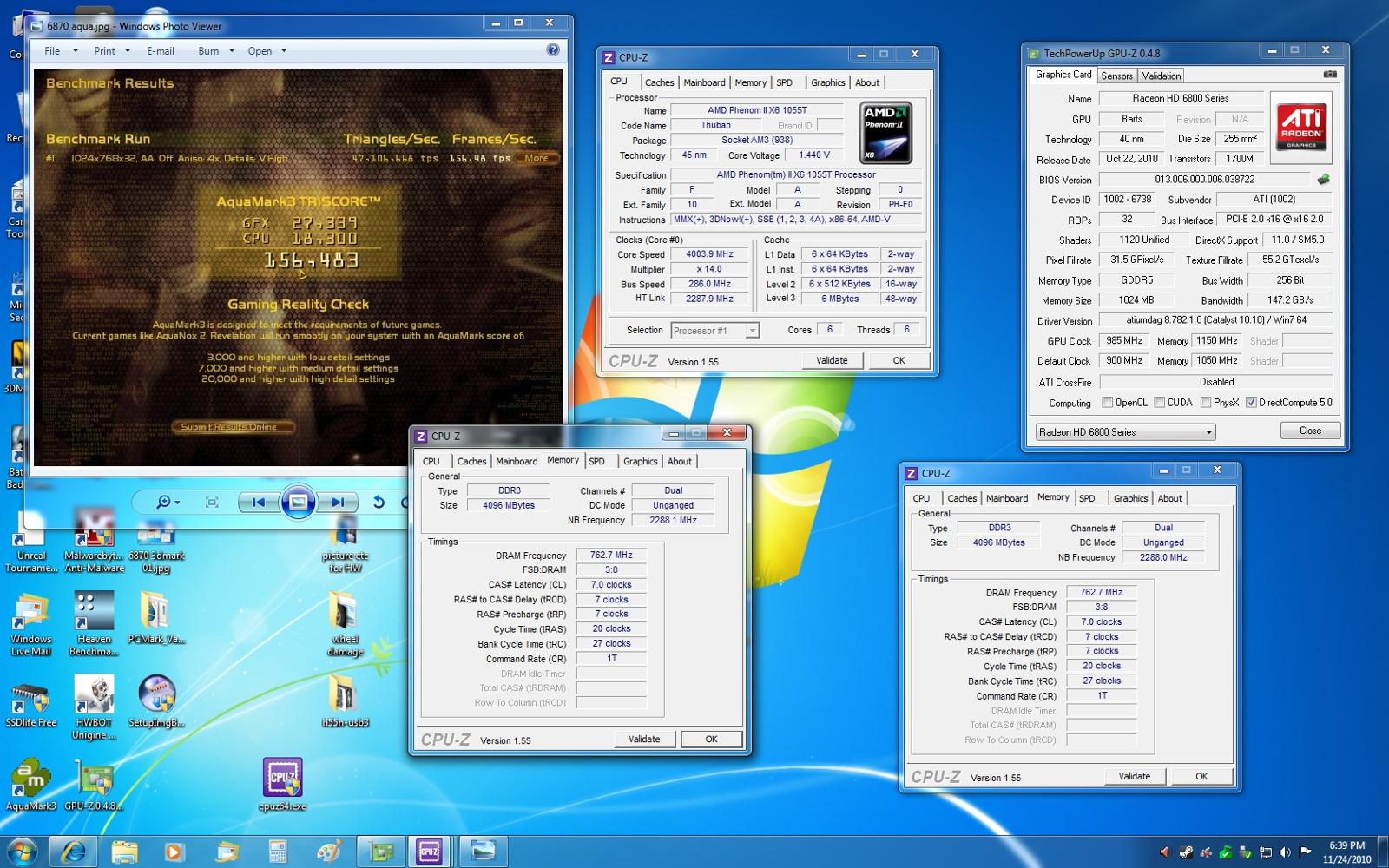The image size is (1389, 868).
Task: Open AquaMark3 desktop shortcut
Action: click(30, 786)
